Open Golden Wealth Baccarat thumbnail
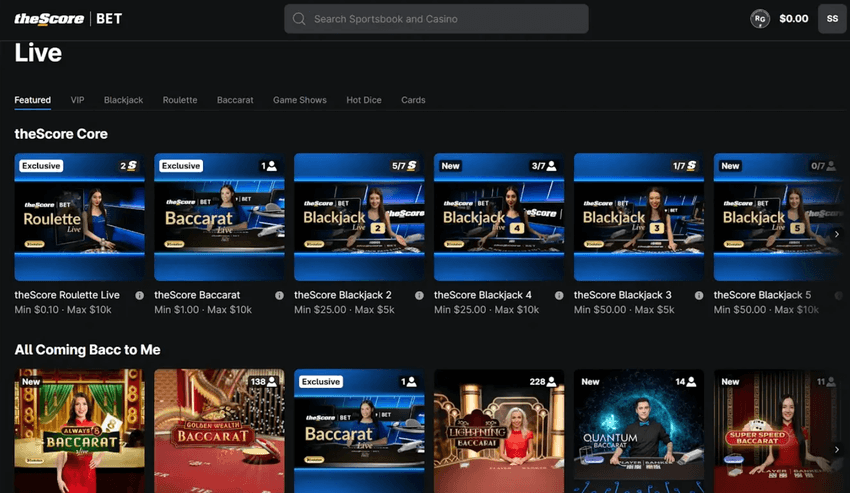The height and width of the screenshot is (493, 850). coord(220,431)
